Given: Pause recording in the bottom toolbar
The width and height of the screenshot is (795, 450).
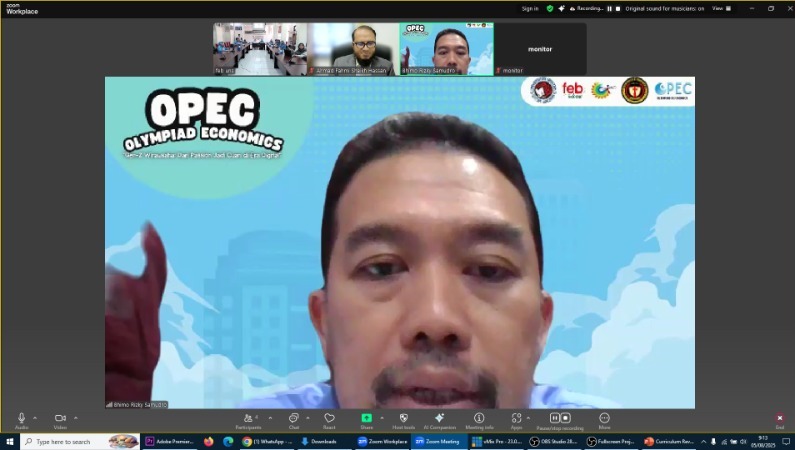Looking at the screenshot, I should (555, 418).
